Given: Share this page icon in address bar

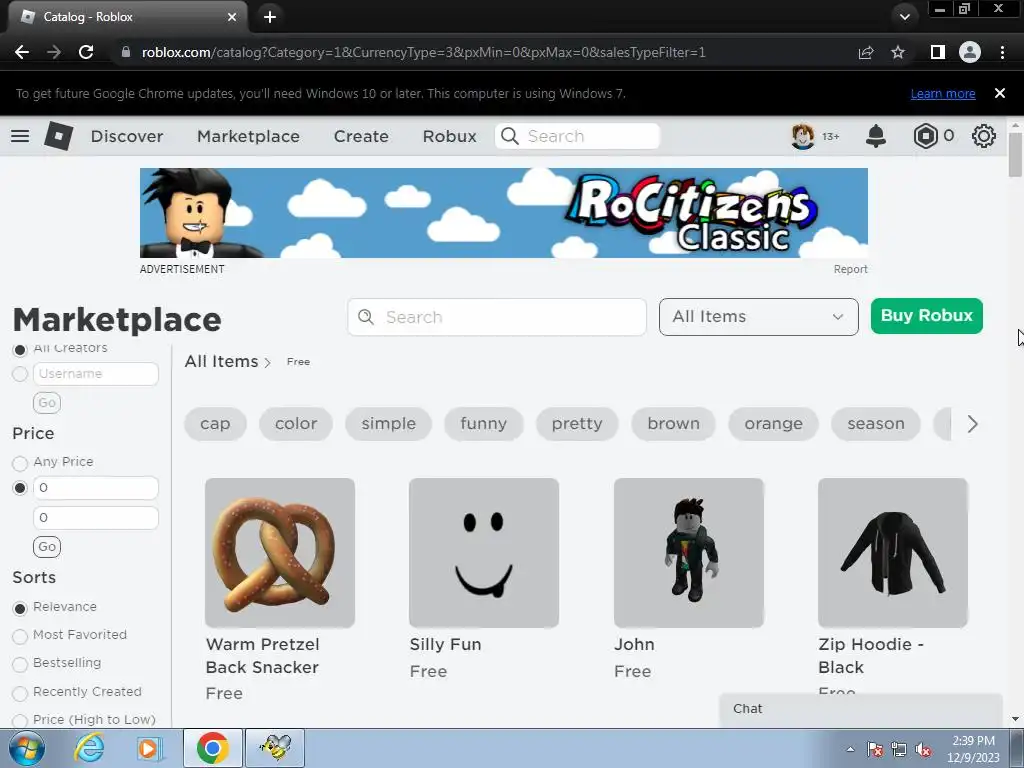Looking at the screenshot, I should pyautogui.click(x=866, y=52).
